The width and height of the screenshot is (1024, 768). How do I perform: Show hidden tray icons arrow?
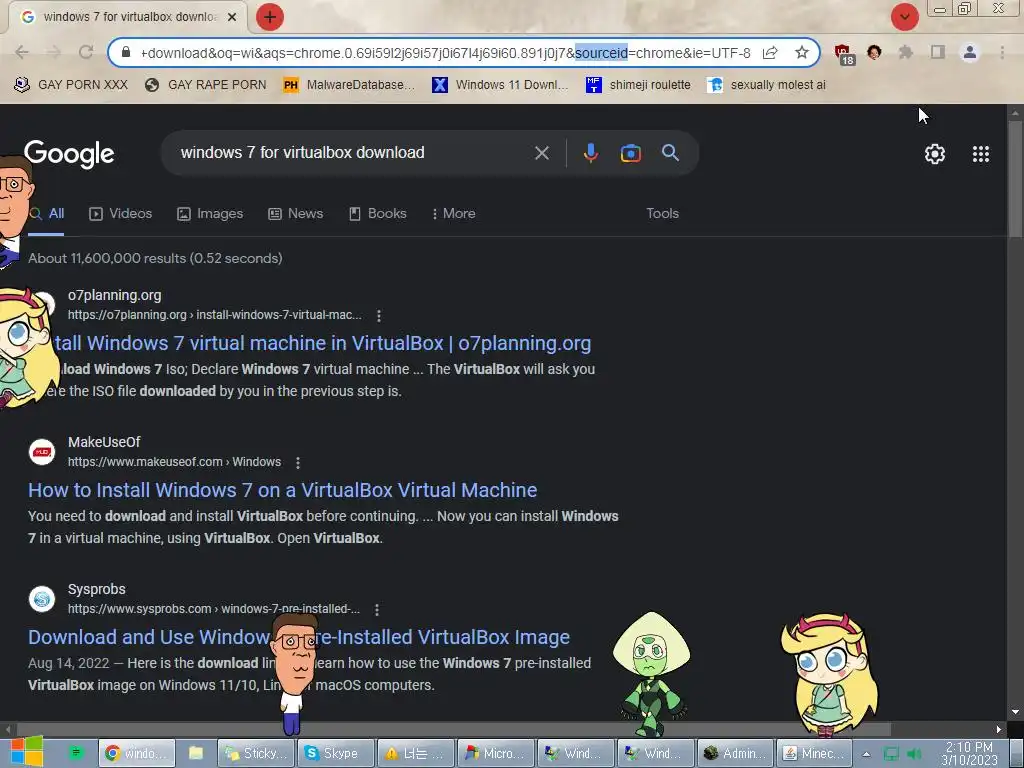866,754
